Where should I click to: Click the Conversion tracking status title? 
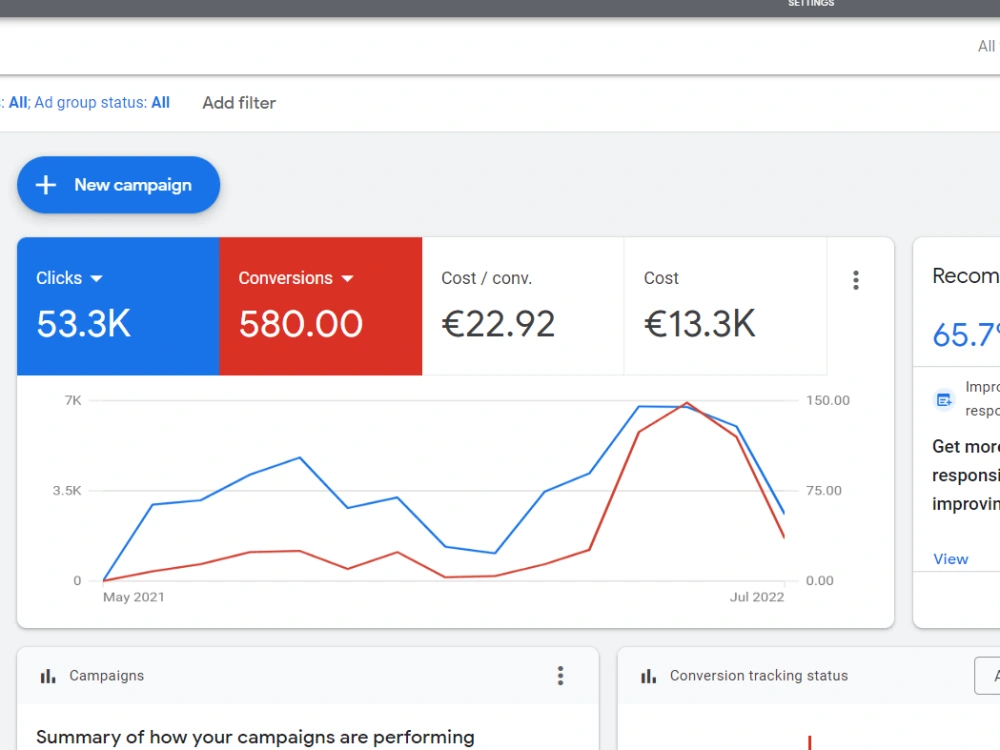(x=759, y=676)
